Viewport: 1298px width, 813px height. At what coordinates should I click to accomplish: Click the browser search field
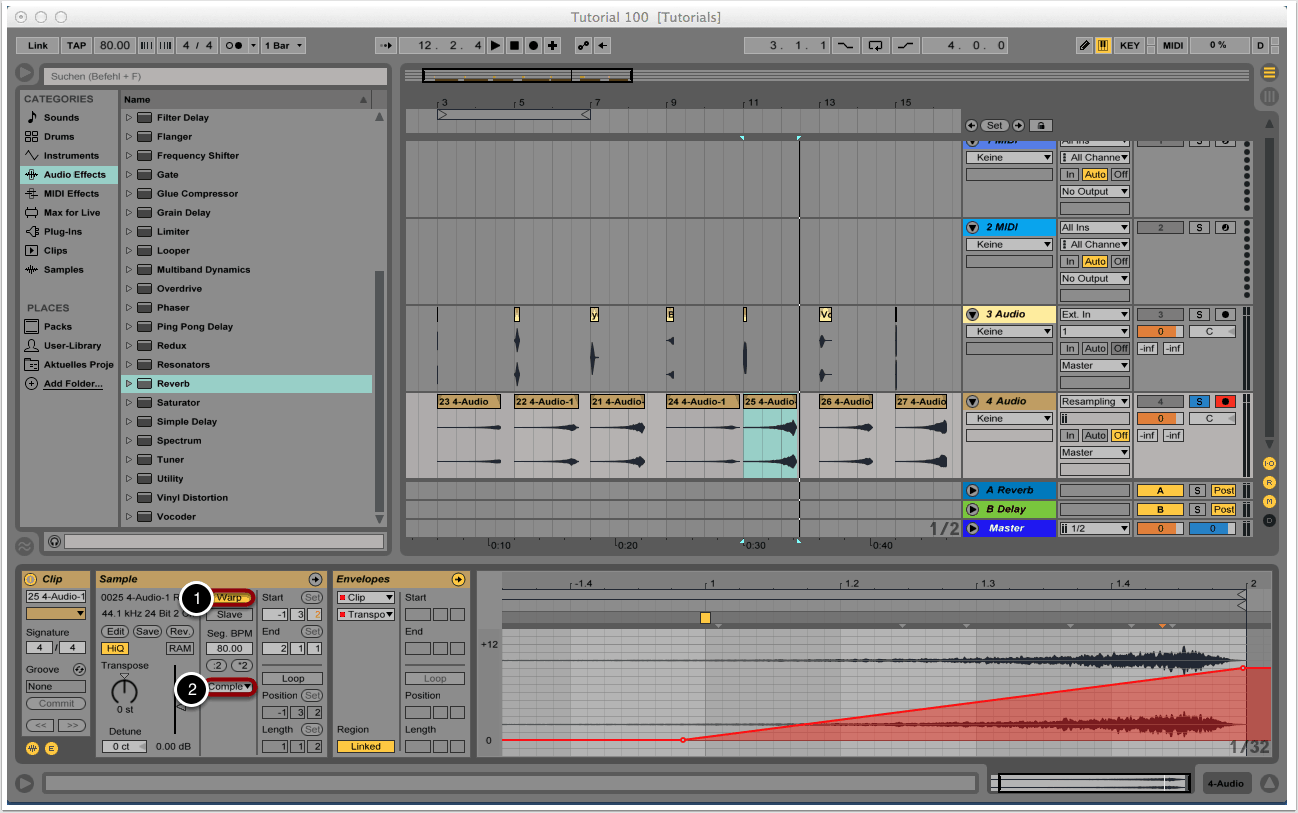pos(215,76)
